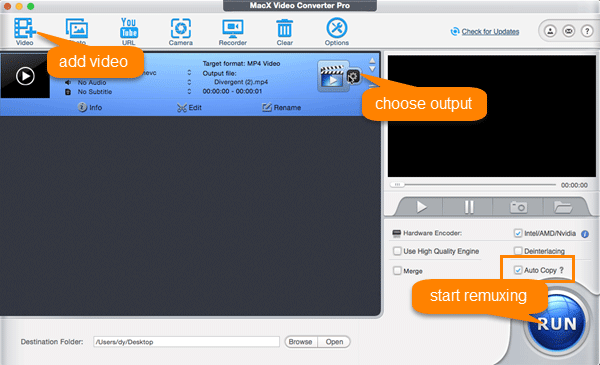Open the user account icon
The image size is (600, 365).
click(x=550, y=31)
